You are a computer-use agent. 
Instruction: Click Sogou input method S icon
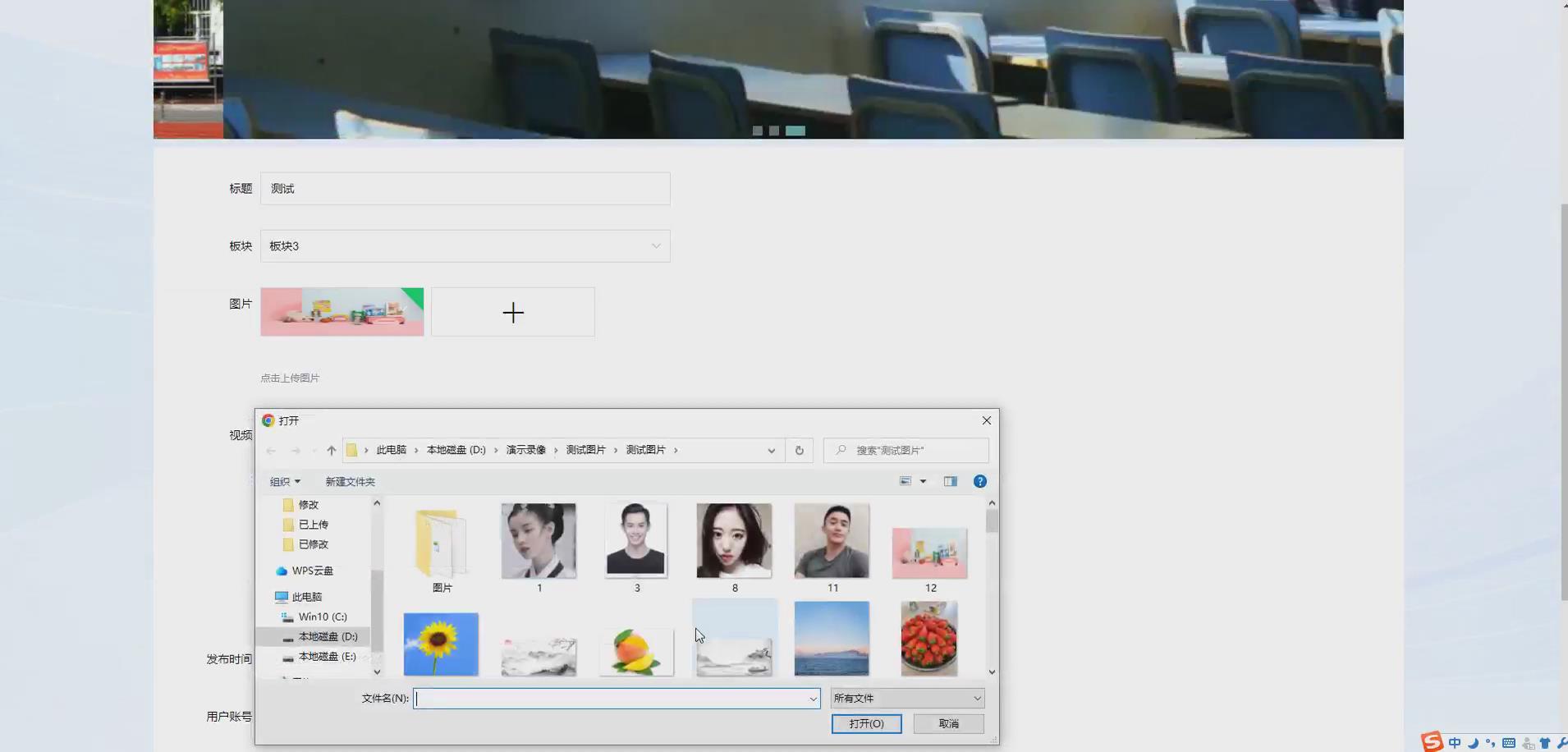coord(1433,742)
